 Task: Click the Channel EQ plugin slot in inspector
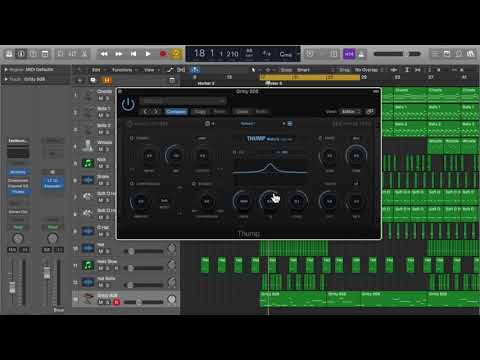[18, 186]
